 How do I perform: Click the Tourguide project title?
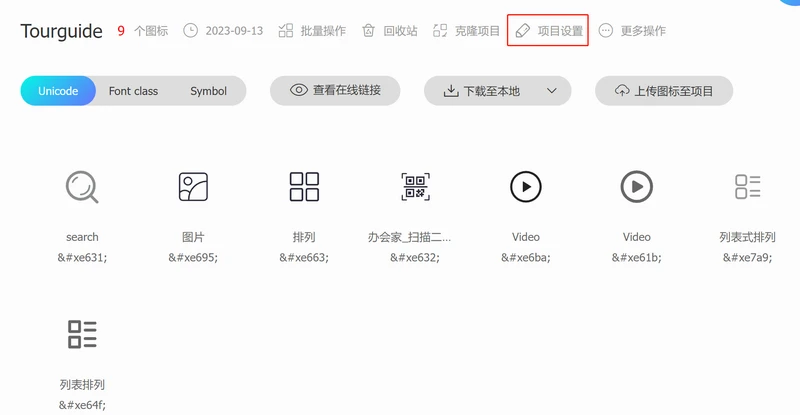(x=62, y=31)
